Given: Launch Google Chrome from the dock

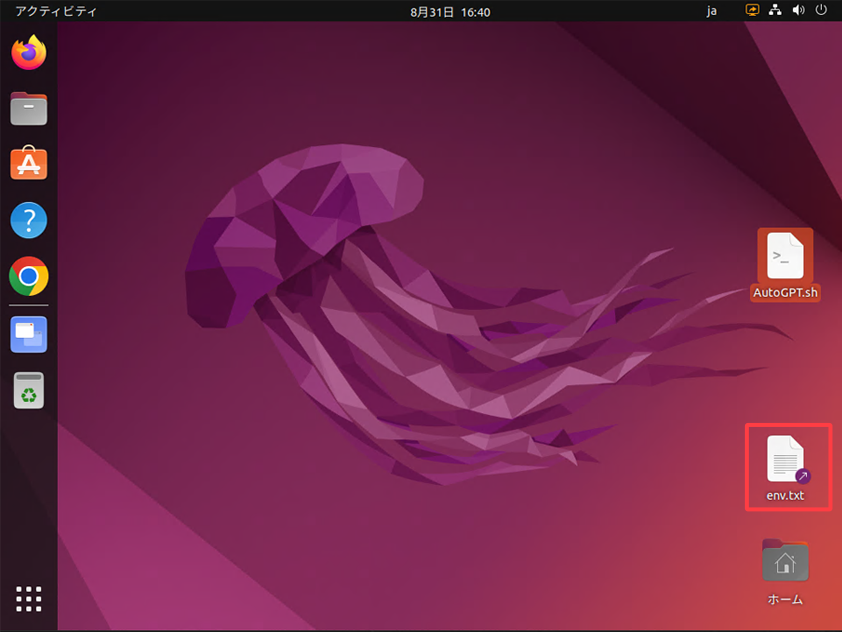Looking at the screenshot, I should [29, 276].
